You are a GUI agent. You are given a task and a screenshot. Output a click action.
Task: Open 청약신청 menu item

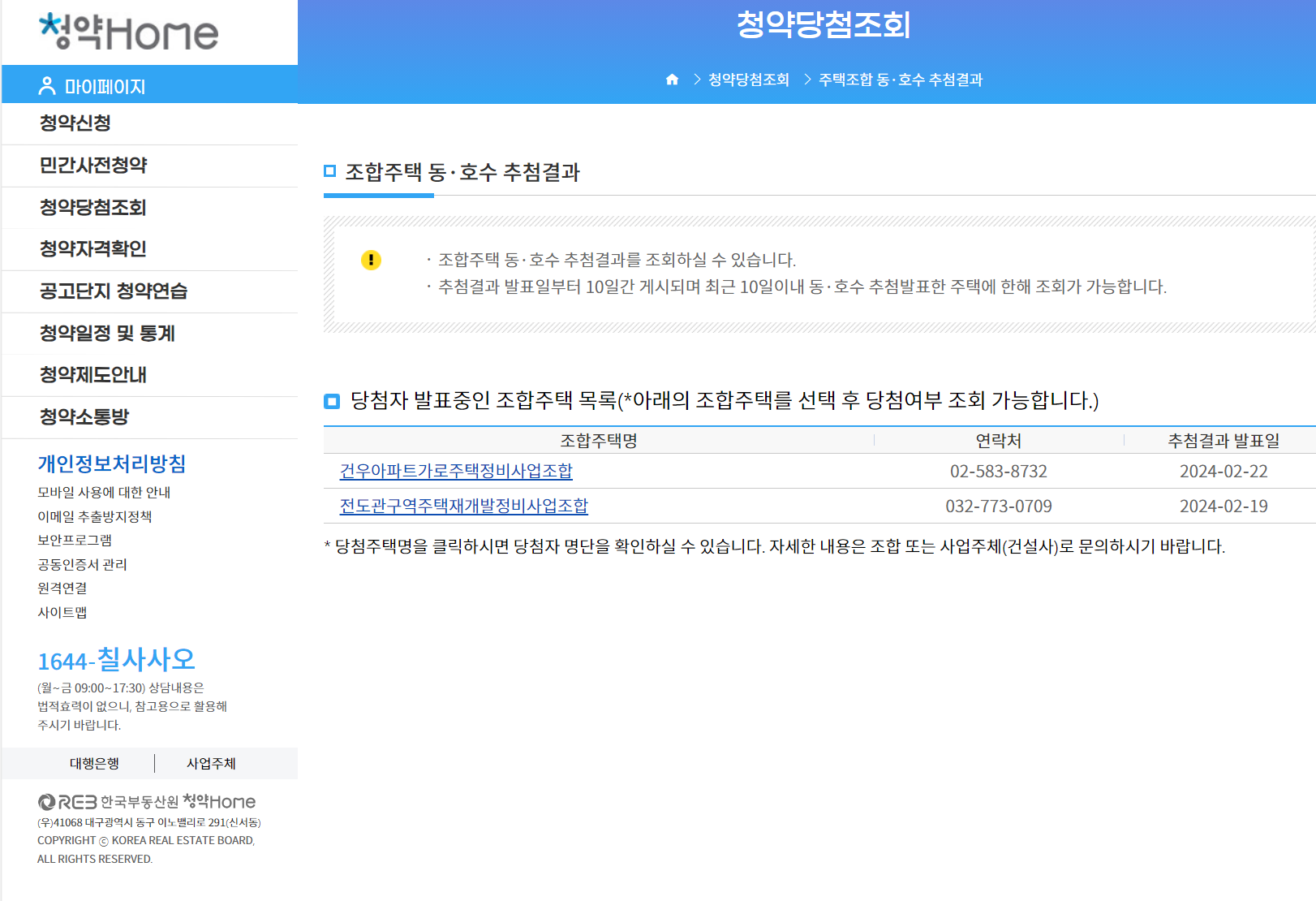[75, 123]
